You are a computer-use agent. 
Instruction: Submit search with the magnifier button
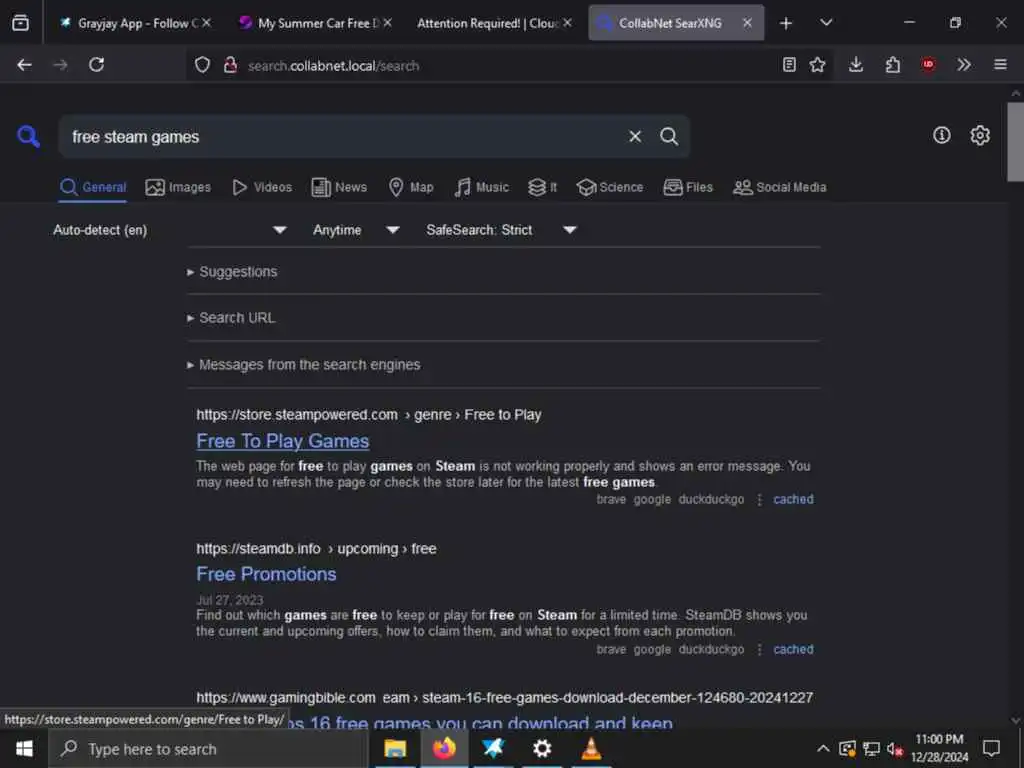[669, 136]
